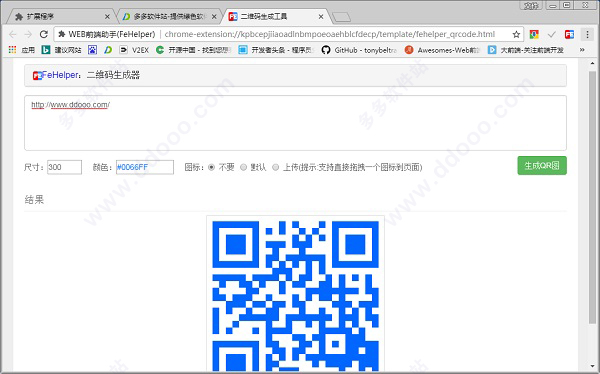Open the 应用 apps shortcut in bookmarks bar

click(x=21, y=50)
